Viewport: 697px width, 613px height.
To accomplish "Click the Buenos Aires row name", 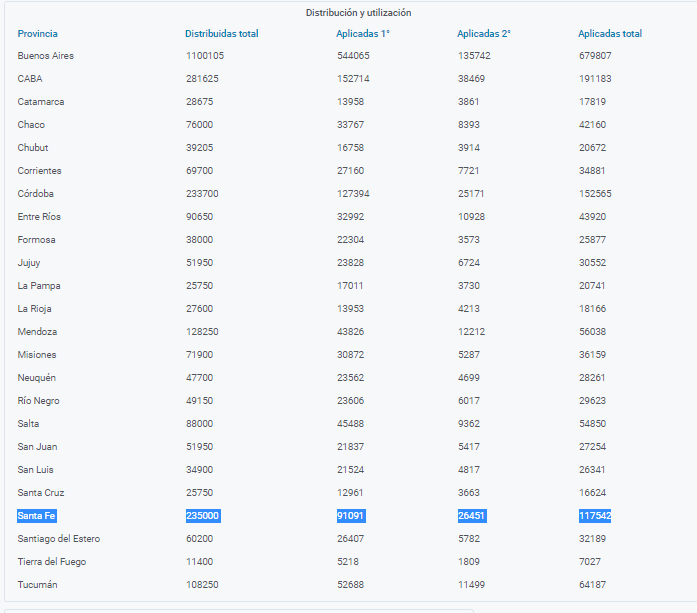I will [x=45, y=56].
